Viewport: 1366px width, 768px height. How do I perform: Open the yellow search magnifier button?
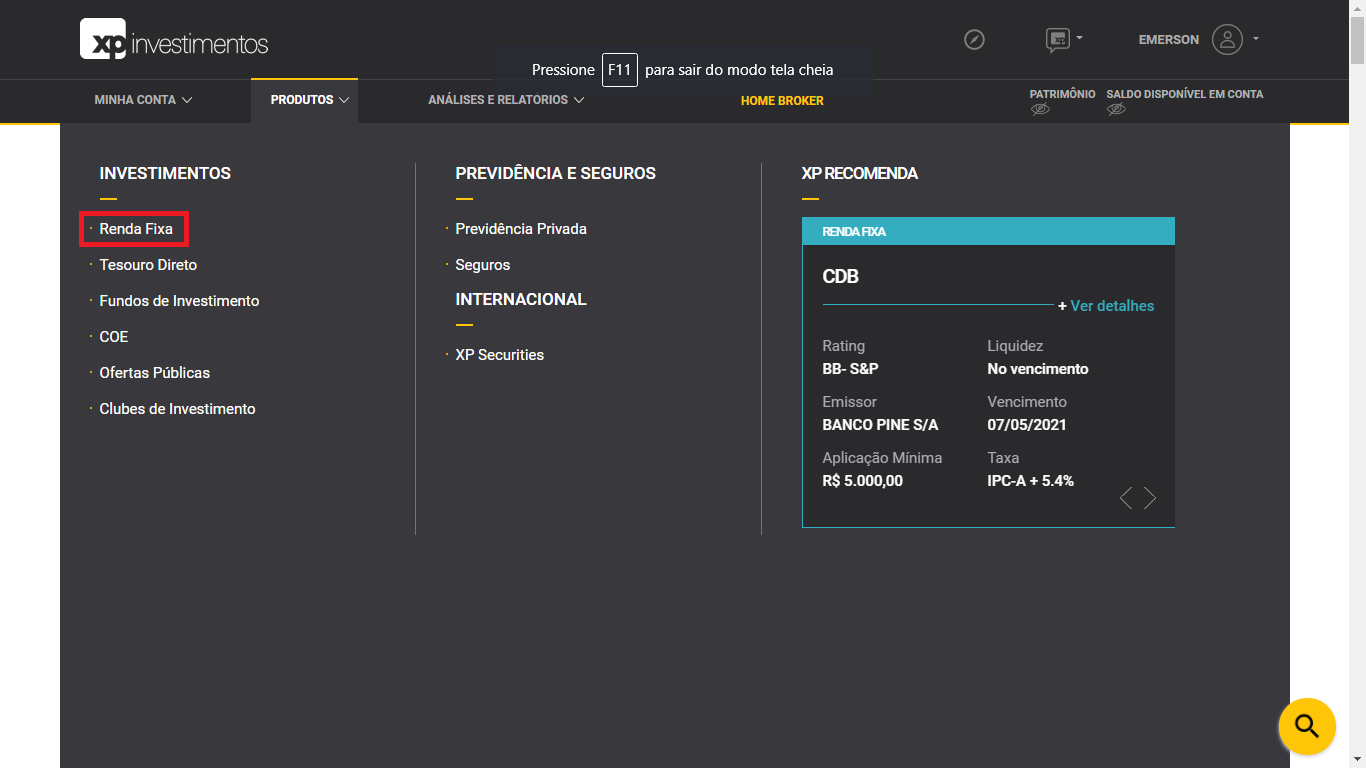click(1307, 726)
